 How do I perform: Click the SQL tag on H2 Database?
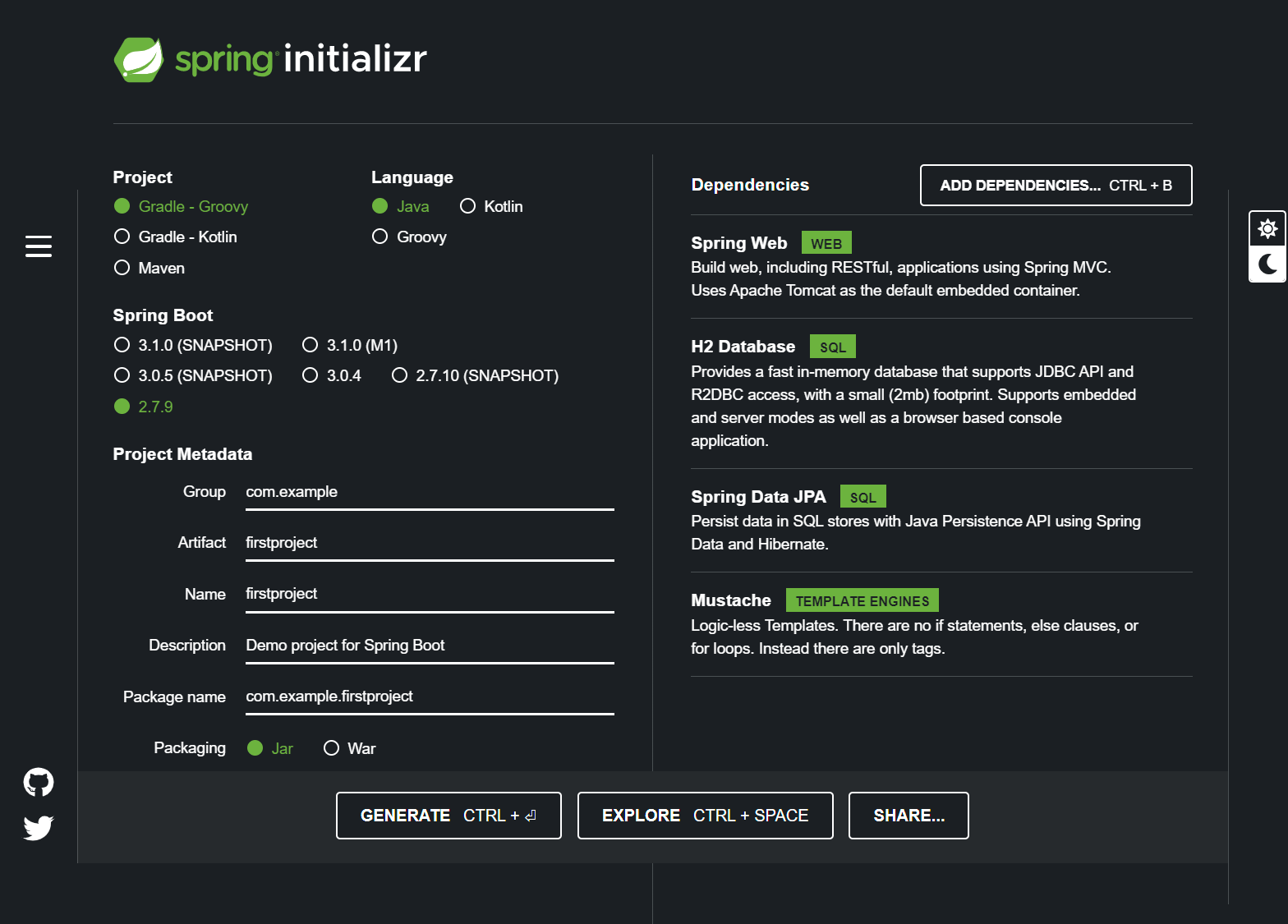833,347
